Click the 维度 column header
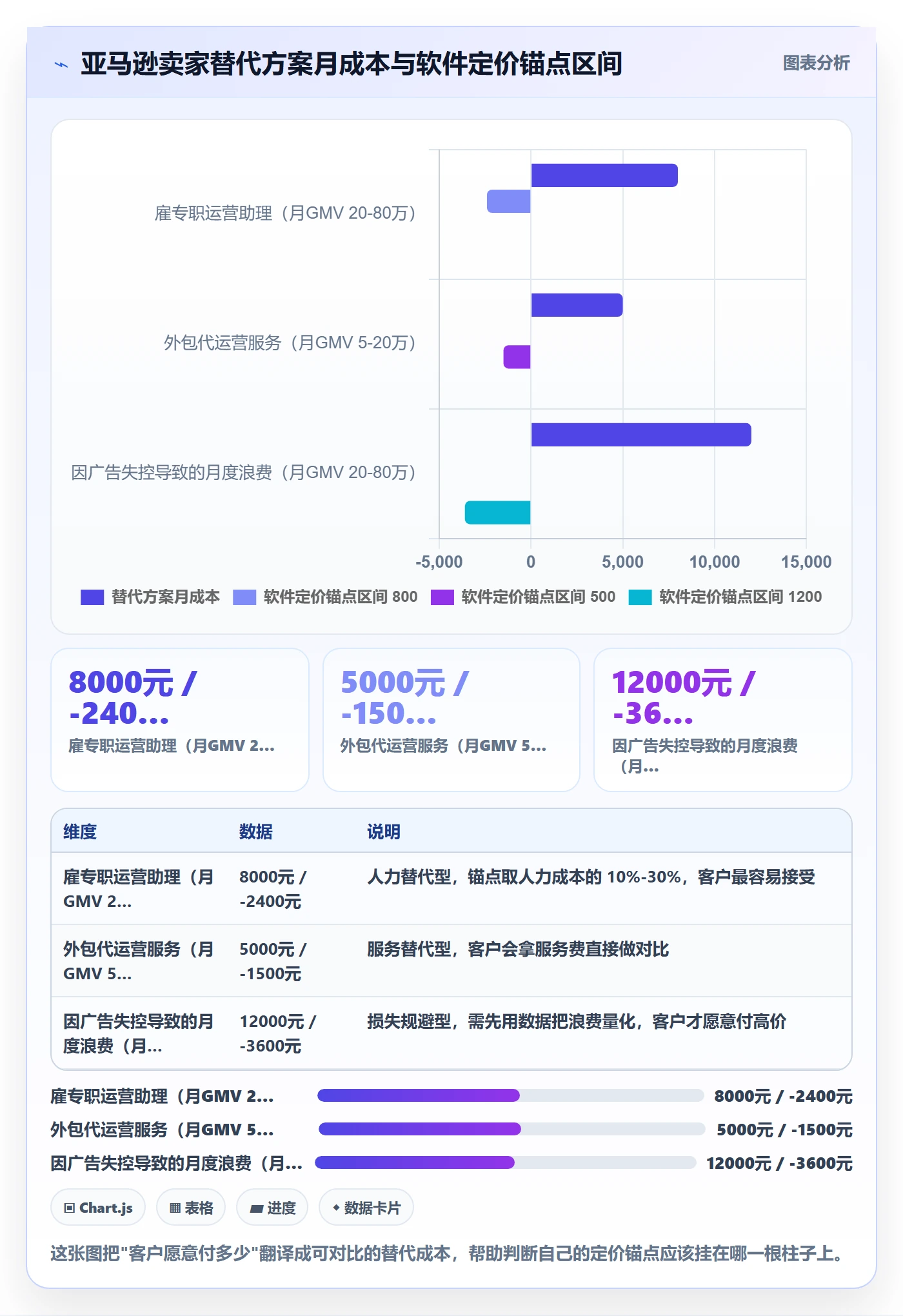Viewport: 903px width, 1316px height. click(x=80, y=832)
